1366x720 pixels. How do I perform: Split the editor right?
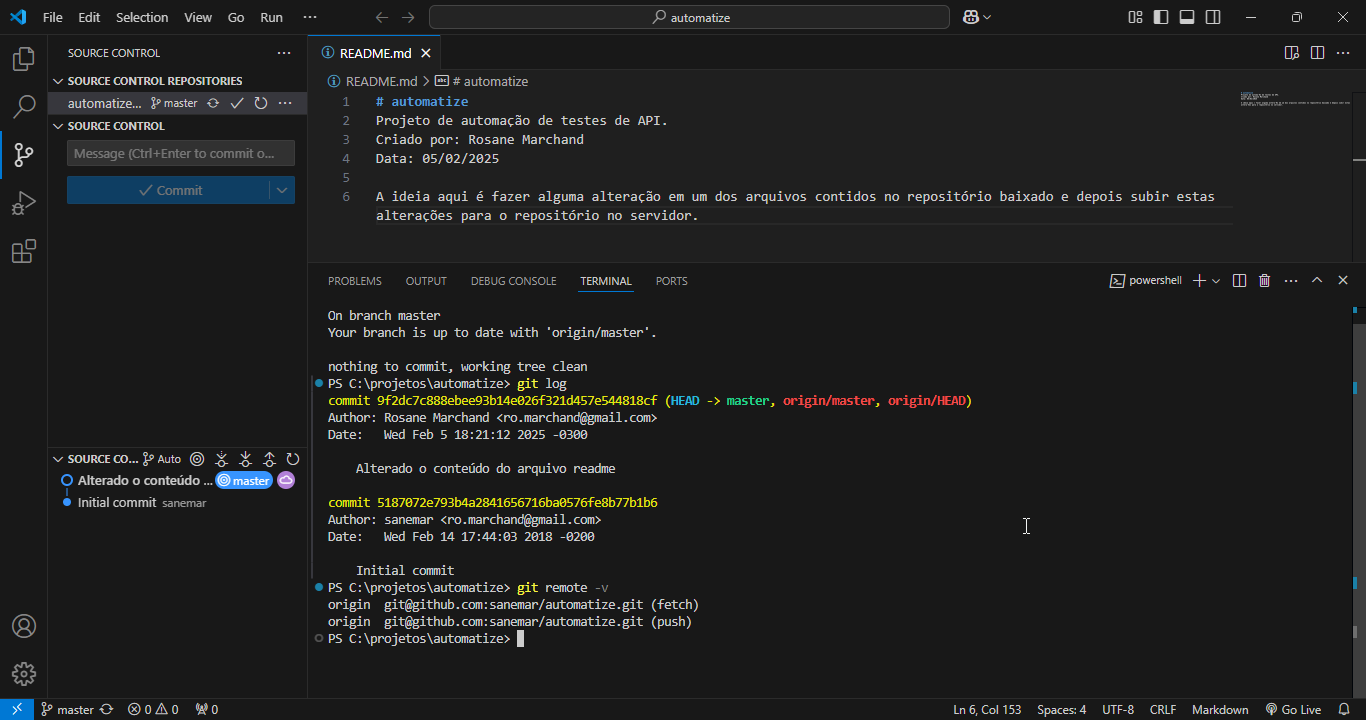pos(1317,53)
